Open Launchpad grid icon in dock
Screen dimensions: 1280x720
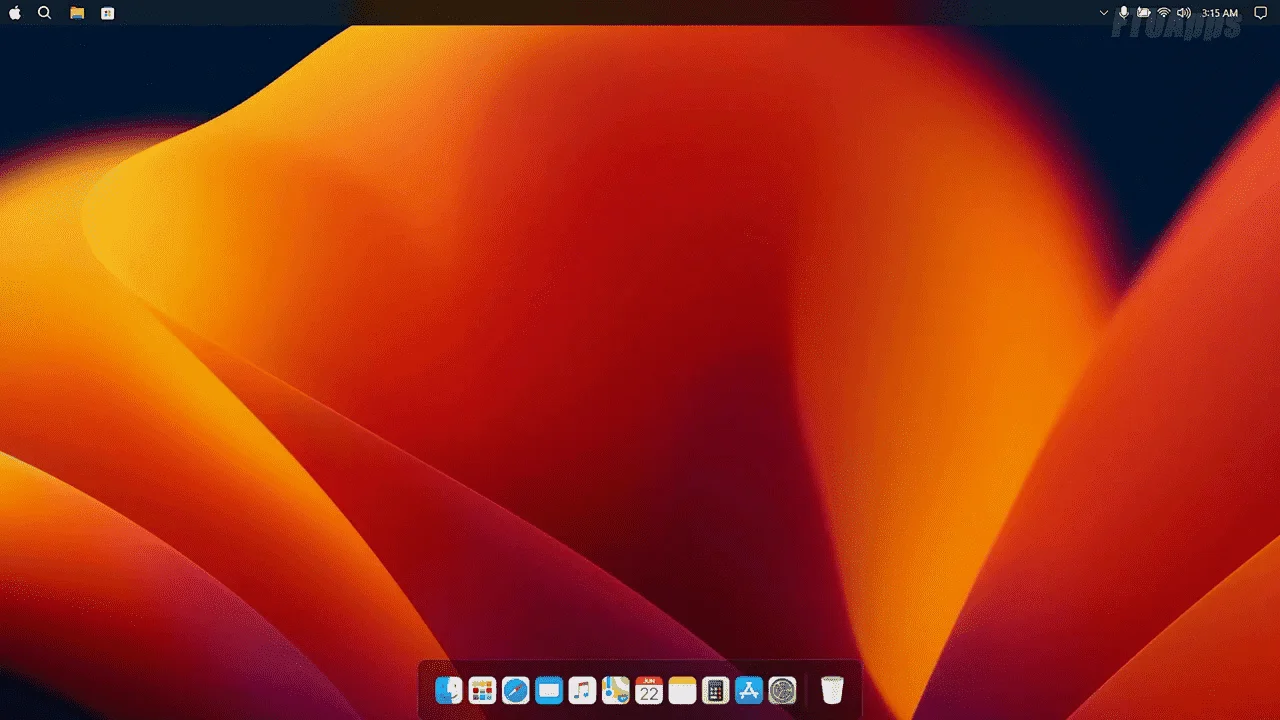482,690
